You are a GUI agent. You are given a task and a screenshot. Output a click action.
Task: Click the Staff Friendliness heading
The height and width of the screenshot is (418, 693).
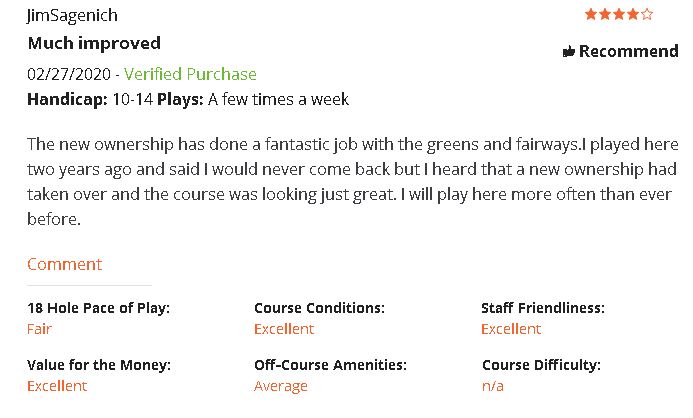pos(543,308)
